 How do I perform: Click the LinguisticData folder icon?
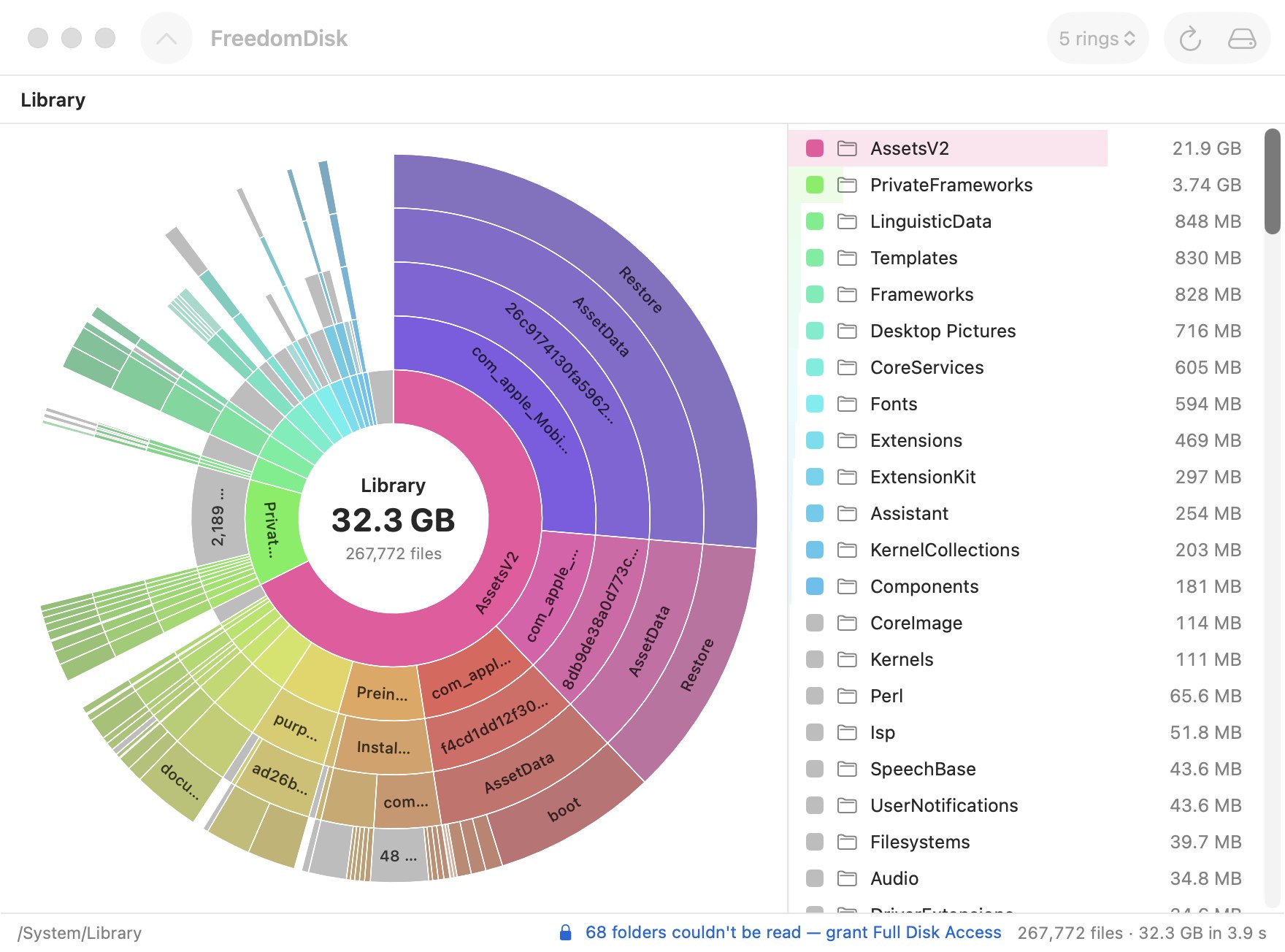click(x=847, y=221)
